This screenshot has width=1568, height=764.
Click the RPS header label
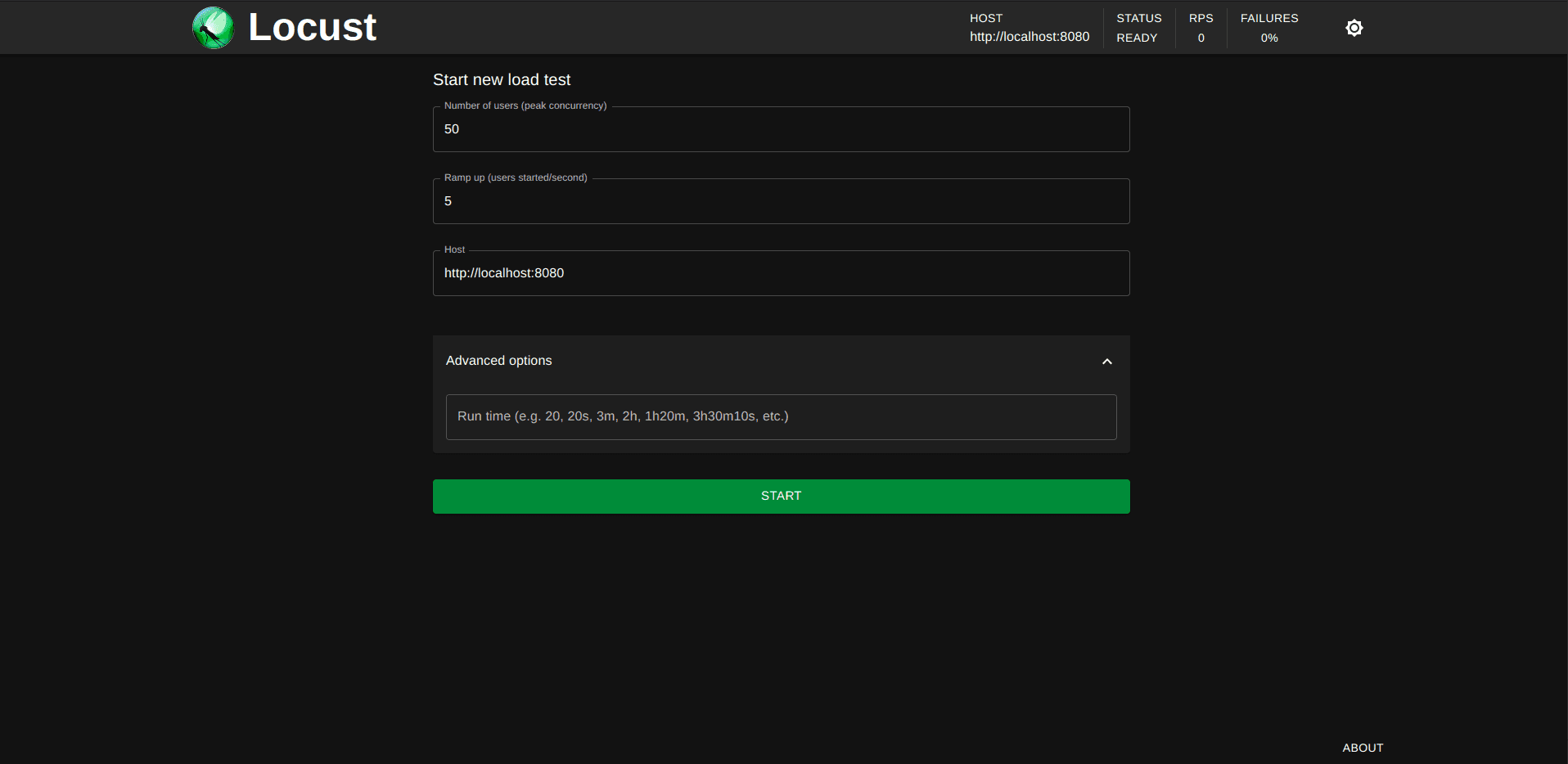pos(1201,18)
